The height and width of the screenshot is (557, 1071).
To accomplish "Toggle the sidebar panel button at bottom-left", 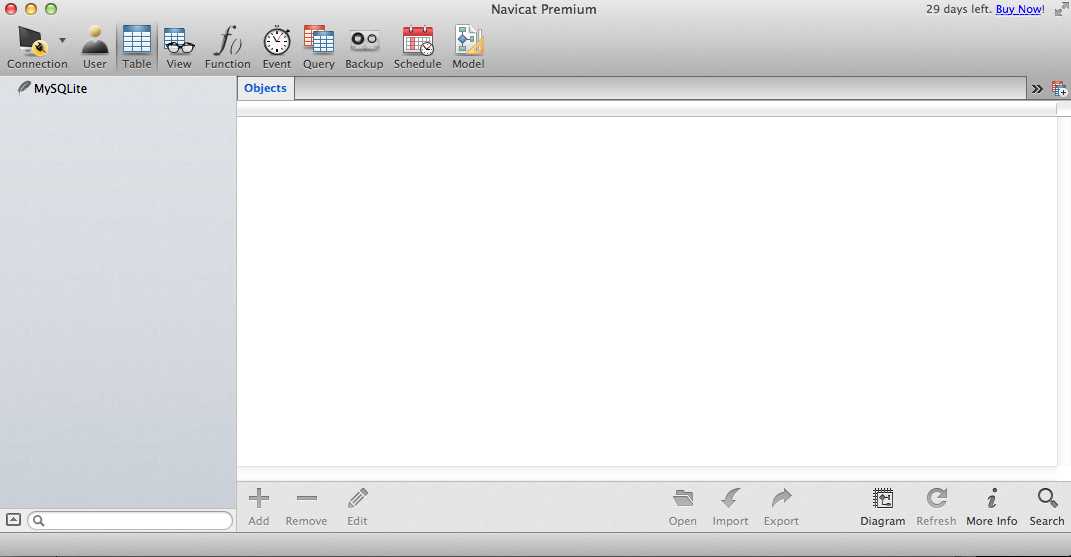I will coord(13,520).
